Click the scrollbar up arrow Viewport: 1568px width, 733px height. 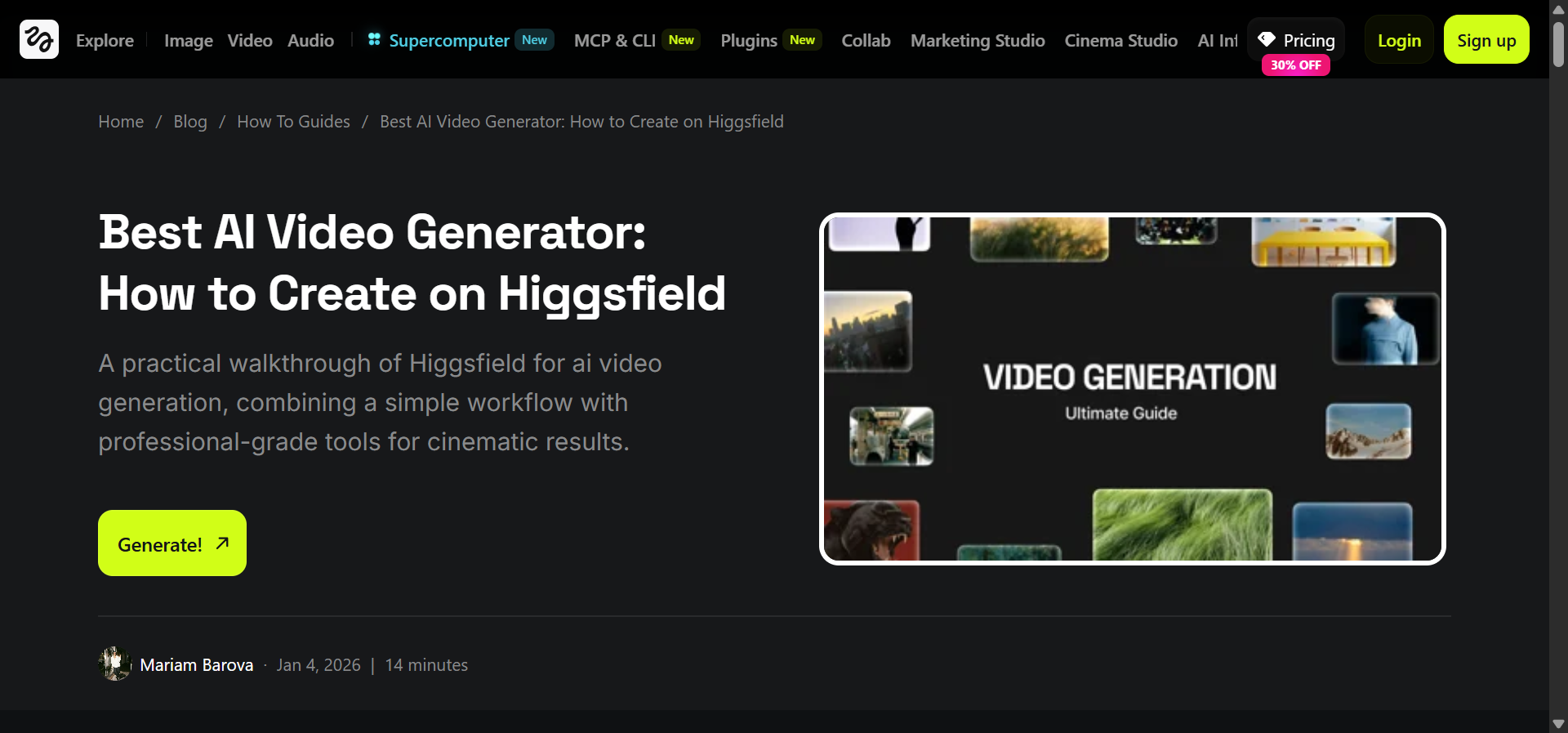[1558, 10]
